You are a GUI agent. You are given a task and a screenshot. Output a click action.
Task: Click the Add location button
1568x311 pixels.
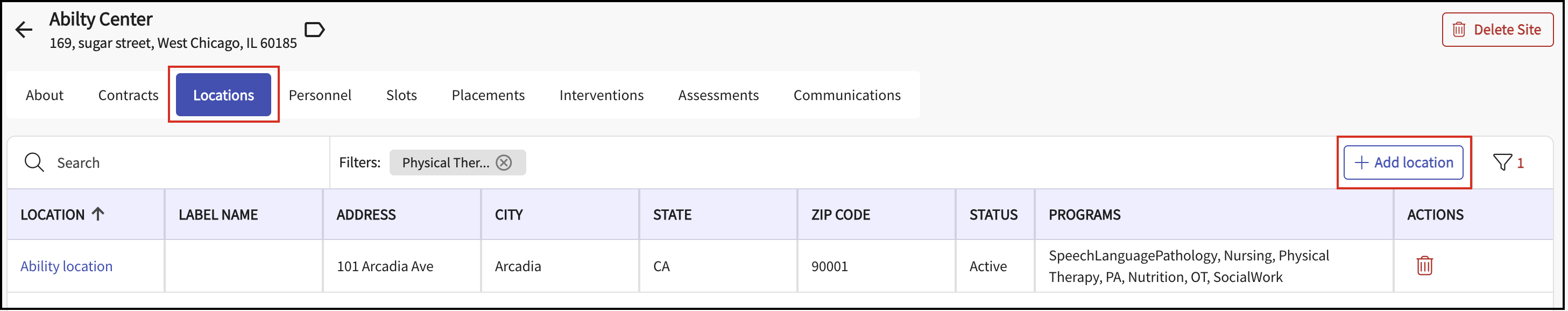[x=1404, y=162]
